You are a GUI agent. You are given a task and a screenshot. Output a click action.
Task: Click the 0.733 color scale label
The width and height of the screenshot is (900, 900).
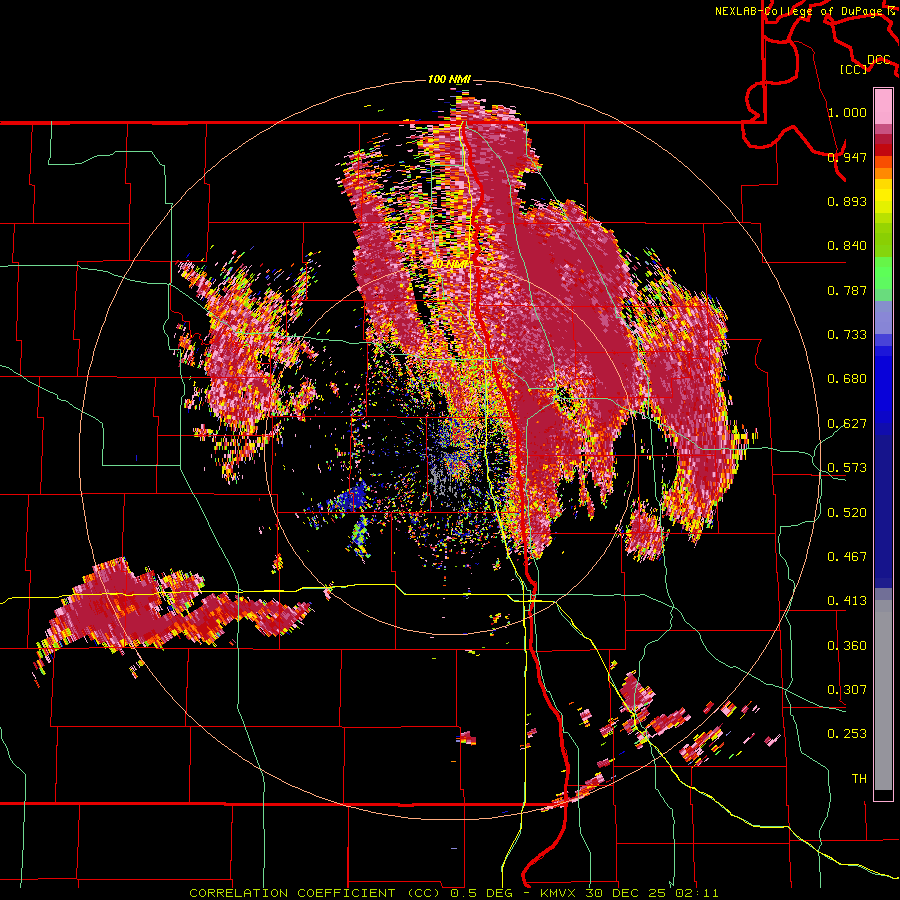(x=847, y=335)
